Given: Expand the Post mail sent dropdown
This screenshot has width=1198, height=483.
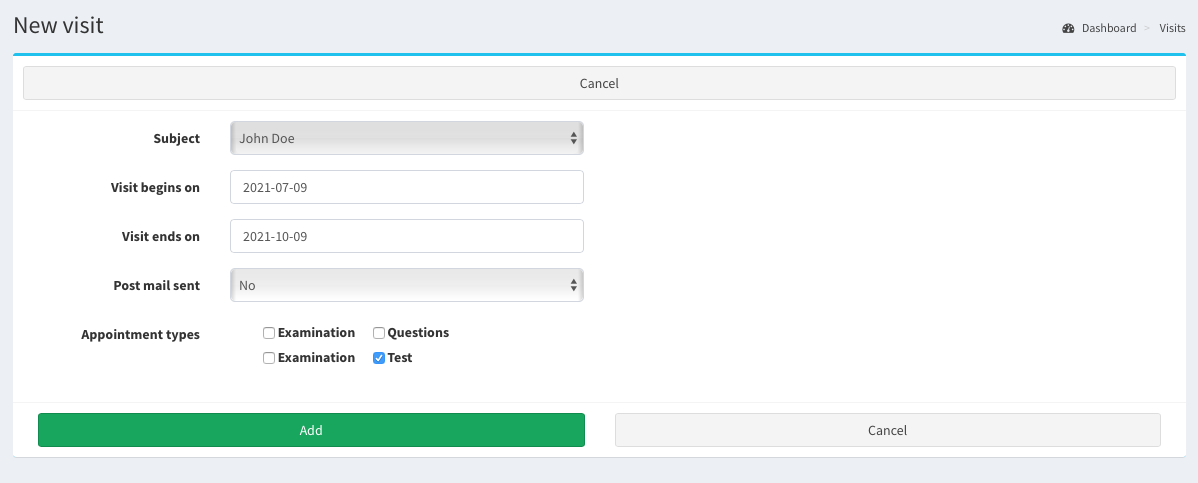Looking at the screenshot, I should [406, 285].
